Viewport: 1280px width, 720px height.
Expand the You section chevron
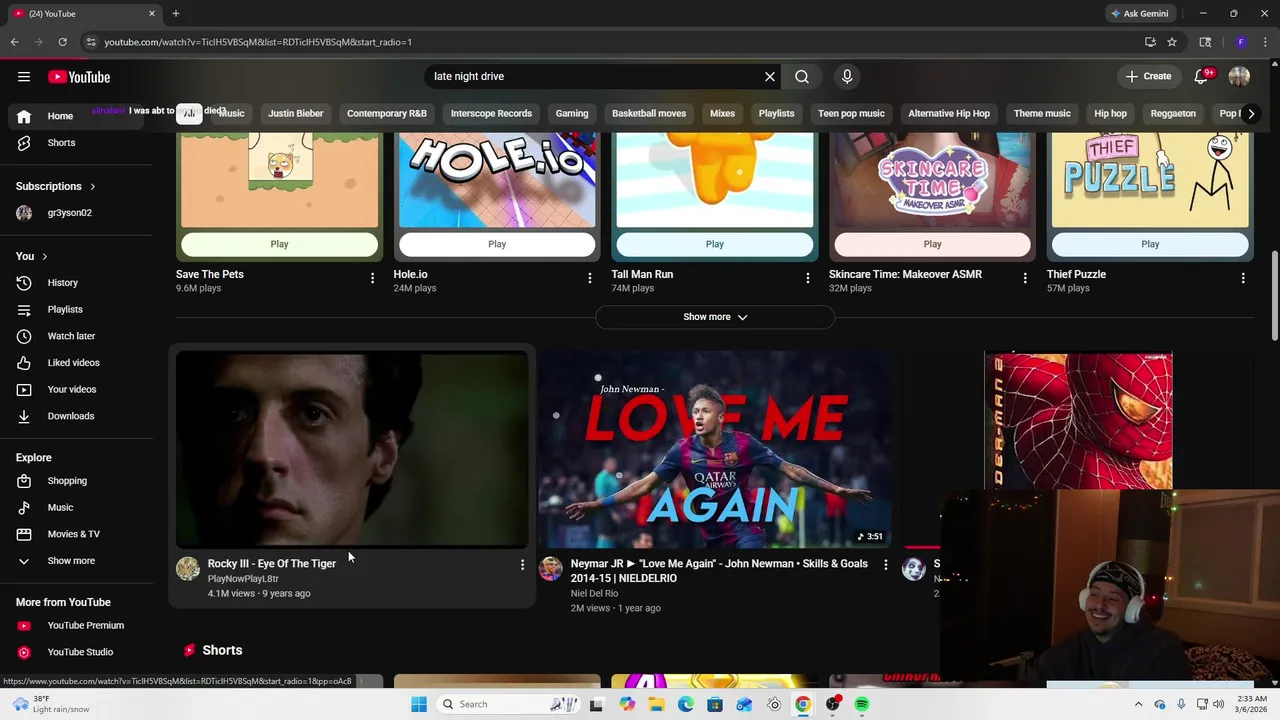pos(44,257)
